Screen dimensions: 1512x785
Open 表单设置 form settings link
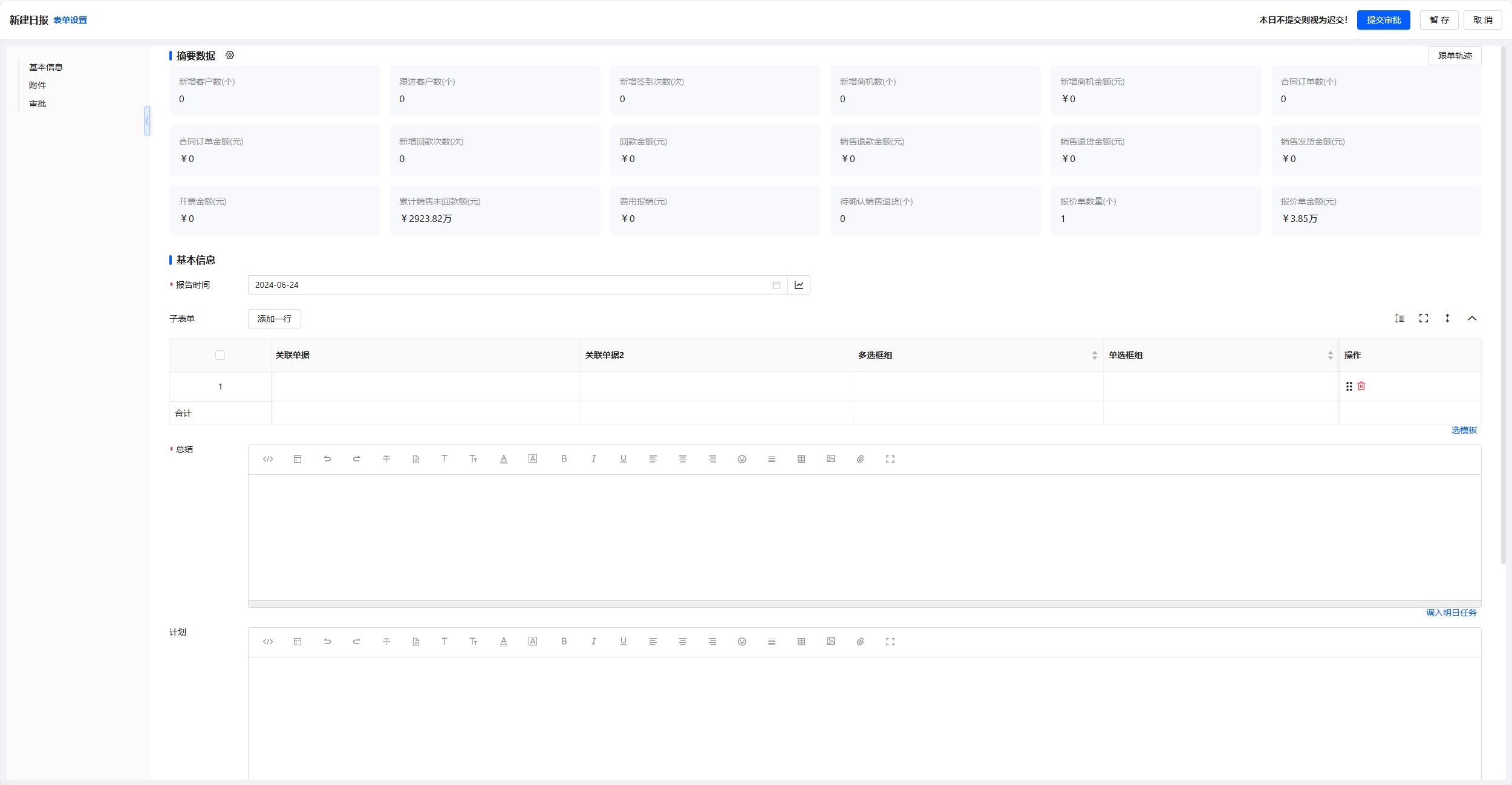point(70,20)
